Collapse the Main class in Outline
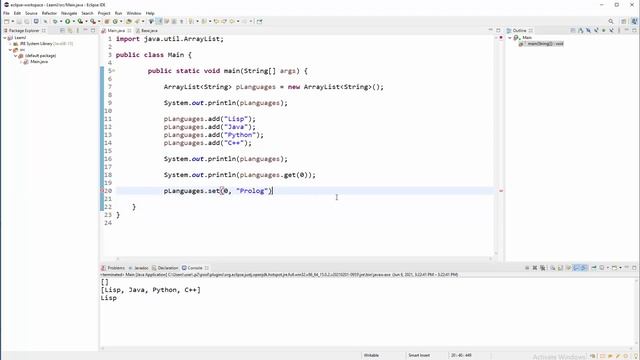 tap(509, 38)
